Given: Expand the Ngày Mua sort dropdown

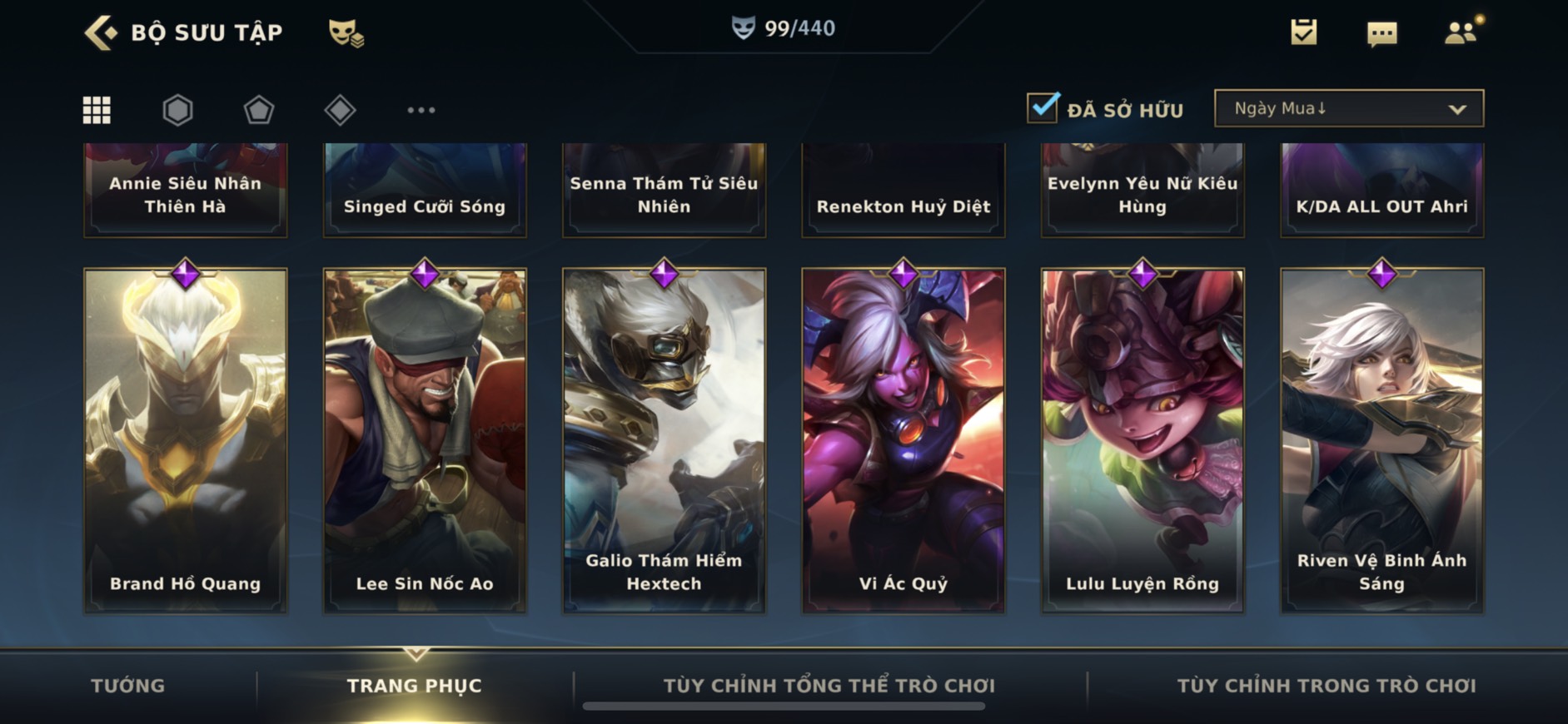Looking at the screenshot, I should click(1349, 108).
